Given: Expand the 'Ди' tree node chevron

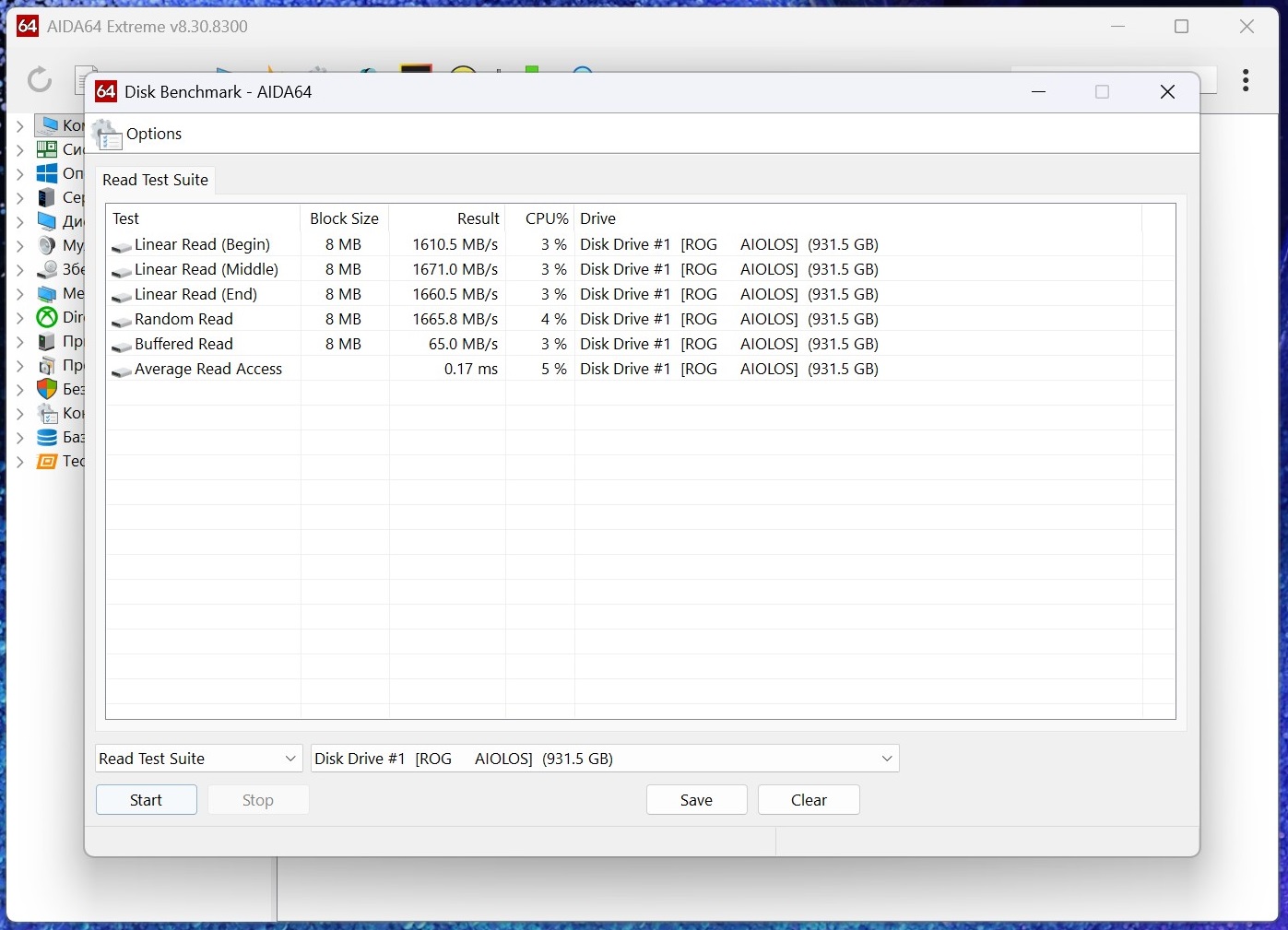Looking at the screenshot, I should click(x=20, y=221).
